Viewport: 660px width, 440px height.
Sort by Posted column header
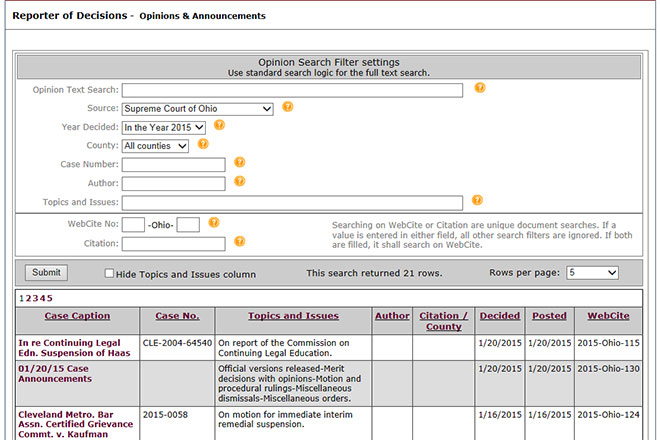pos(549,316)
